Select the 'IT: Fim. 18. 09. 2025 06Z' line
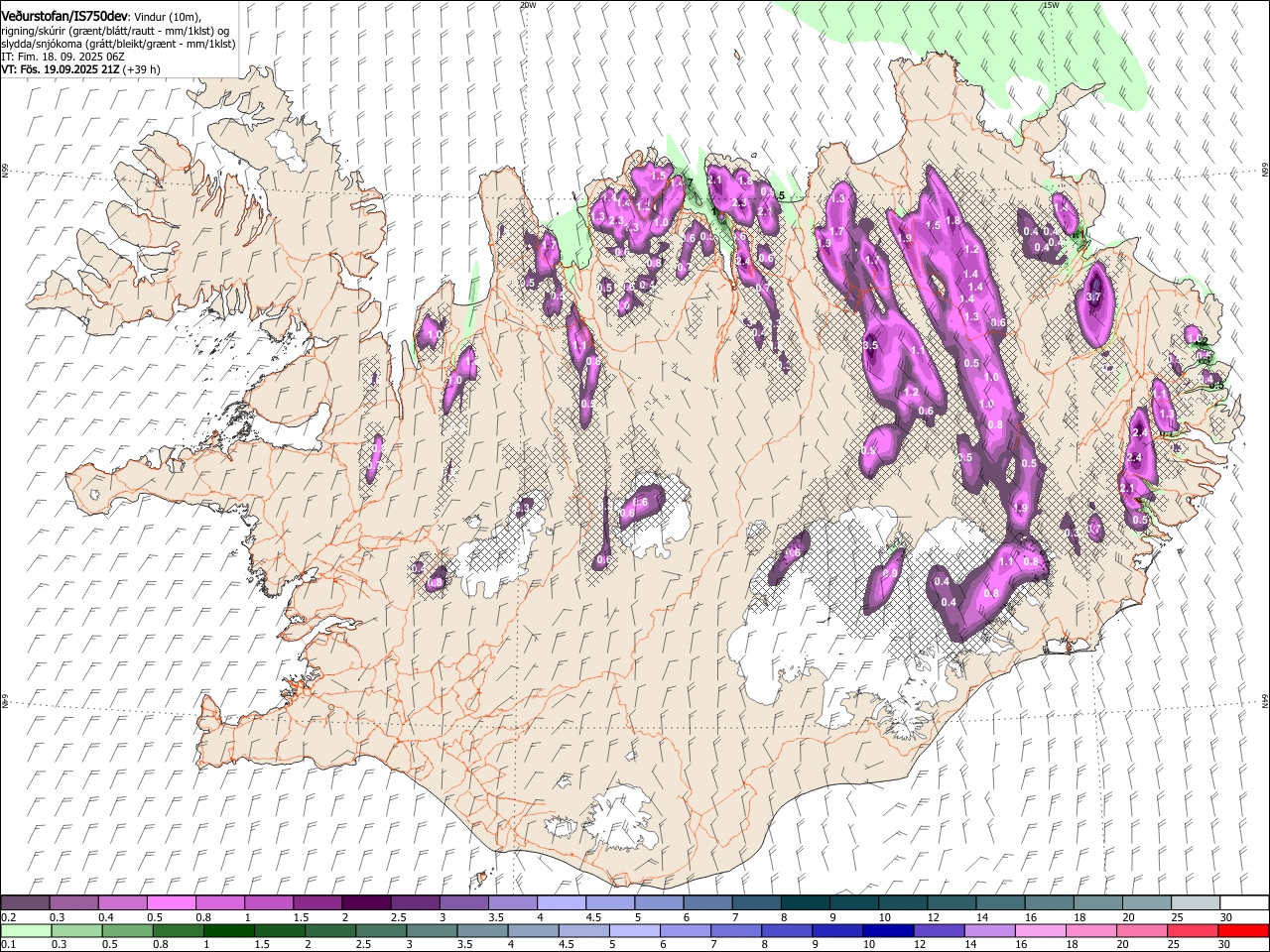 point(64,57)
